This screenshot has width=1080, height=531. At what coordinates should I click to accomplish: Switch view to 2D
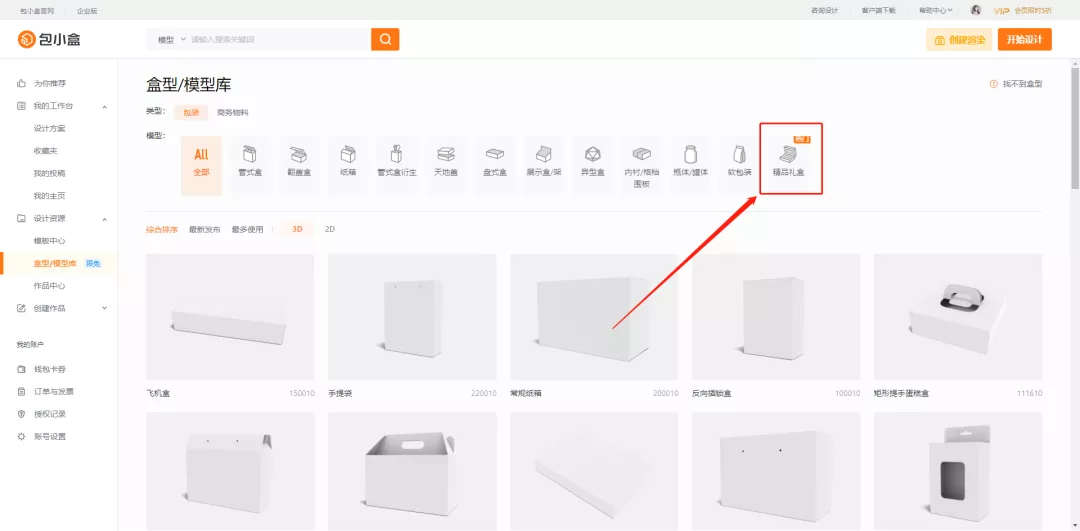[330, 229]
